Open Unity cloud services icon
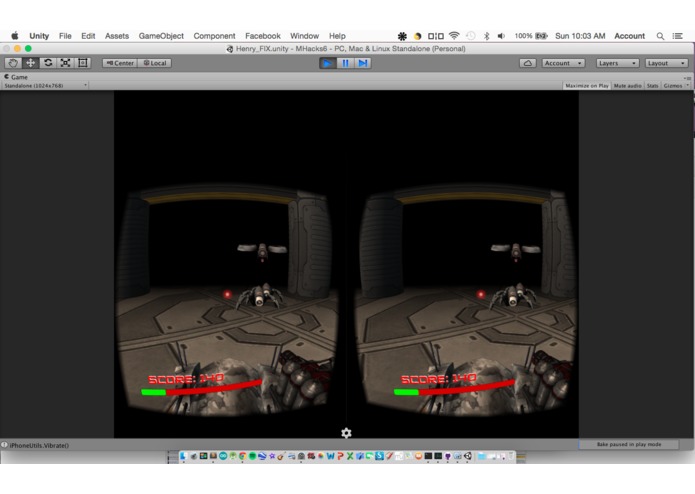 pyautogui.click(x=527, y=63)
